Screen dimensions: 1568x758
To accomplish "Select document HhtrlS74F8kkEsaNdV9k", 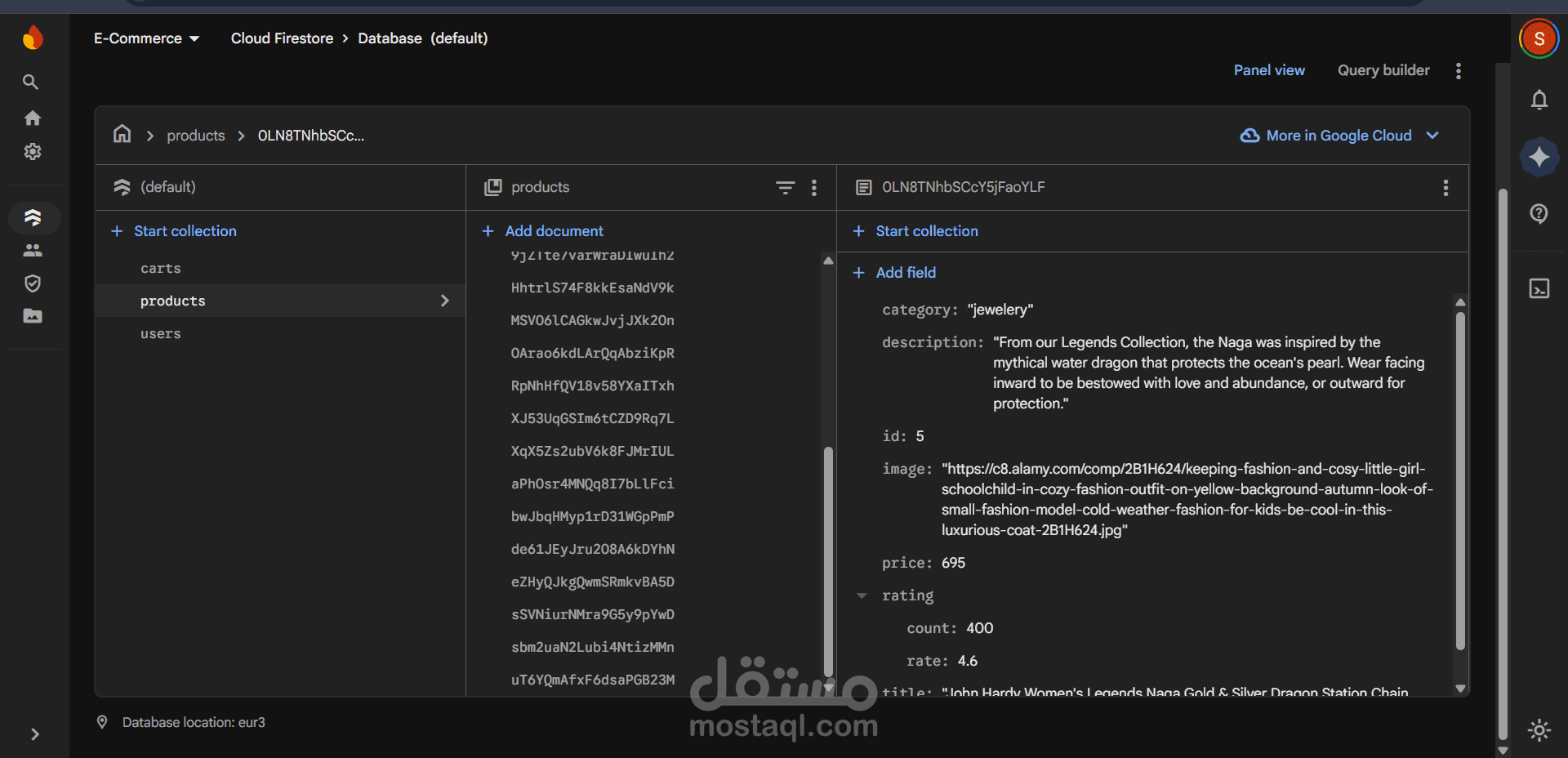I will click(593, 288).
